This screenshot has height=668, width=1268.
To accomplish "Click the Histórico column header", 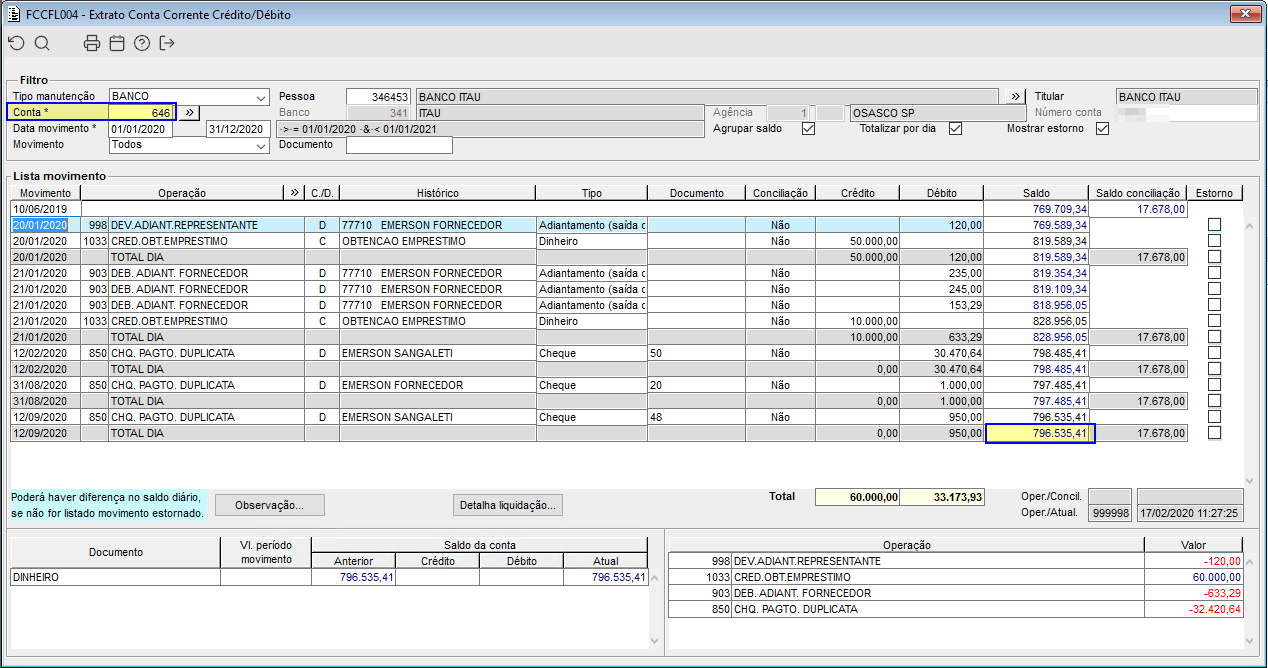I will (438, 193).
